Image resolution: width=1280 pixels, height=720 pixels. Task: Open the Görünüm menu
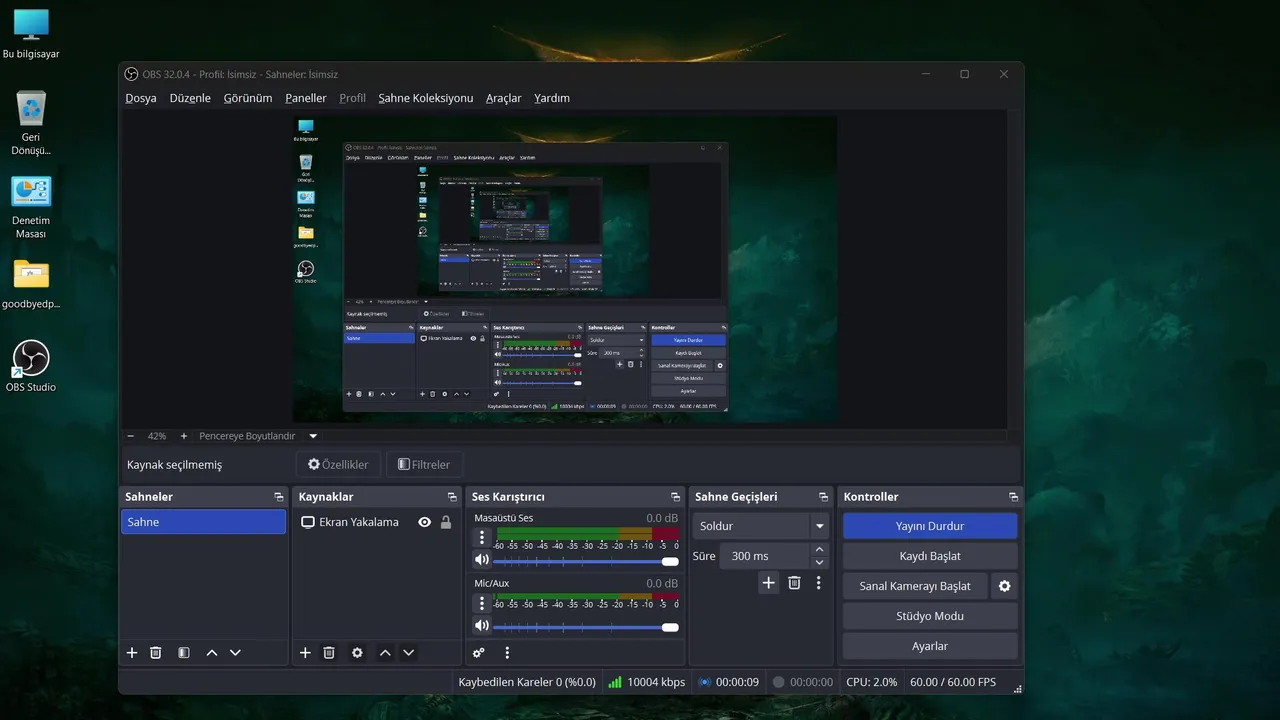[248, 98]
